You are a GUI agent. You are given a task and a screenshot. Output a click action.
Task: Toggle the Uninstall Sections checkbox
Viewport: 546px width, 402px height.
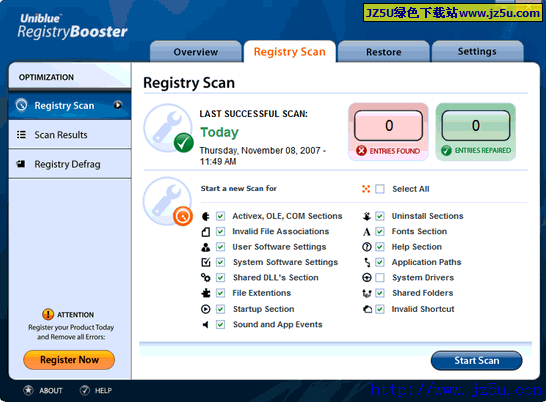[x=380, y=216]
